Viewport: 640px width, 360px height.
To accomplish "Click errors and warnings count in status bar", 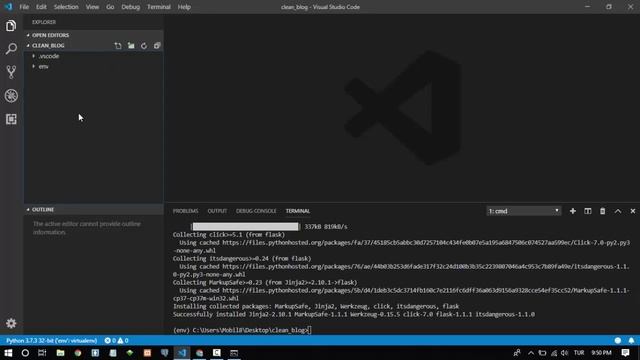I will pos(116,340).
